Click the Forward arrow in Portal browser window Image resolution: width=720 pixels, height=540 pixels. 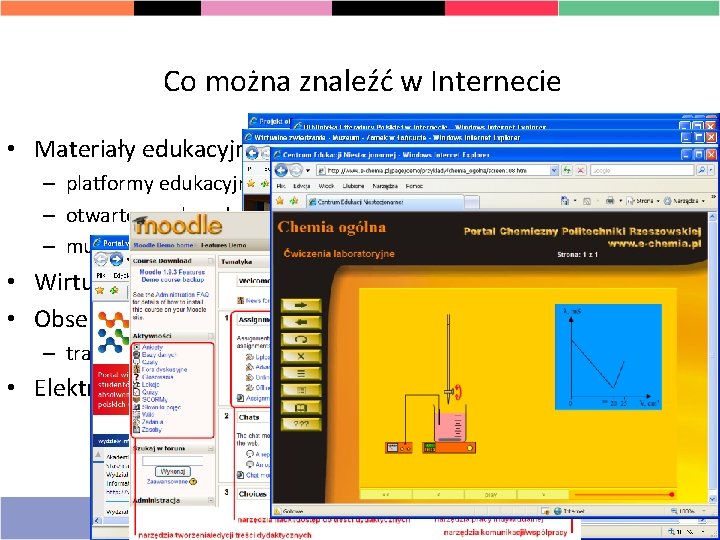pyautogui.click(x=116, y=260)
